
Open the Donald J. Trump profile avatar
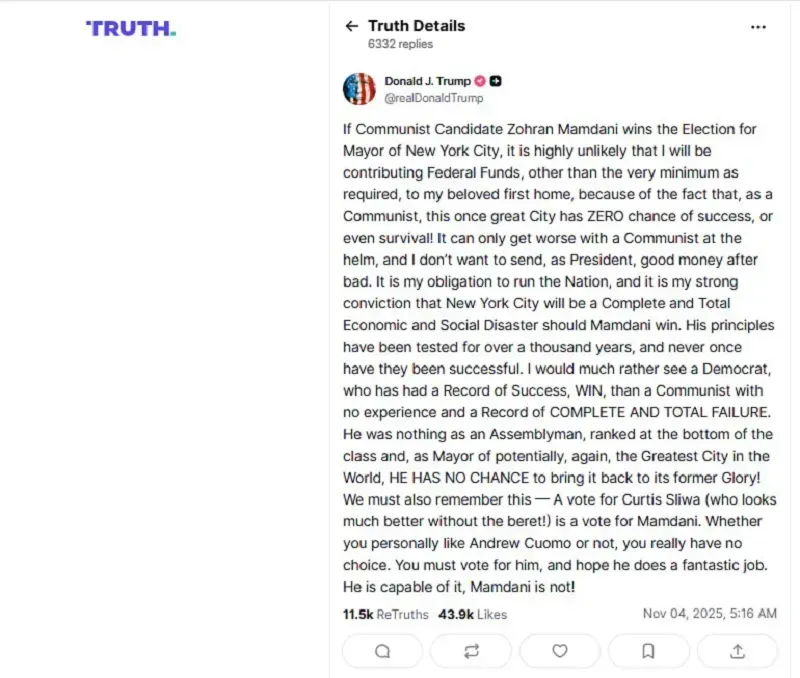tap(359, 89)
